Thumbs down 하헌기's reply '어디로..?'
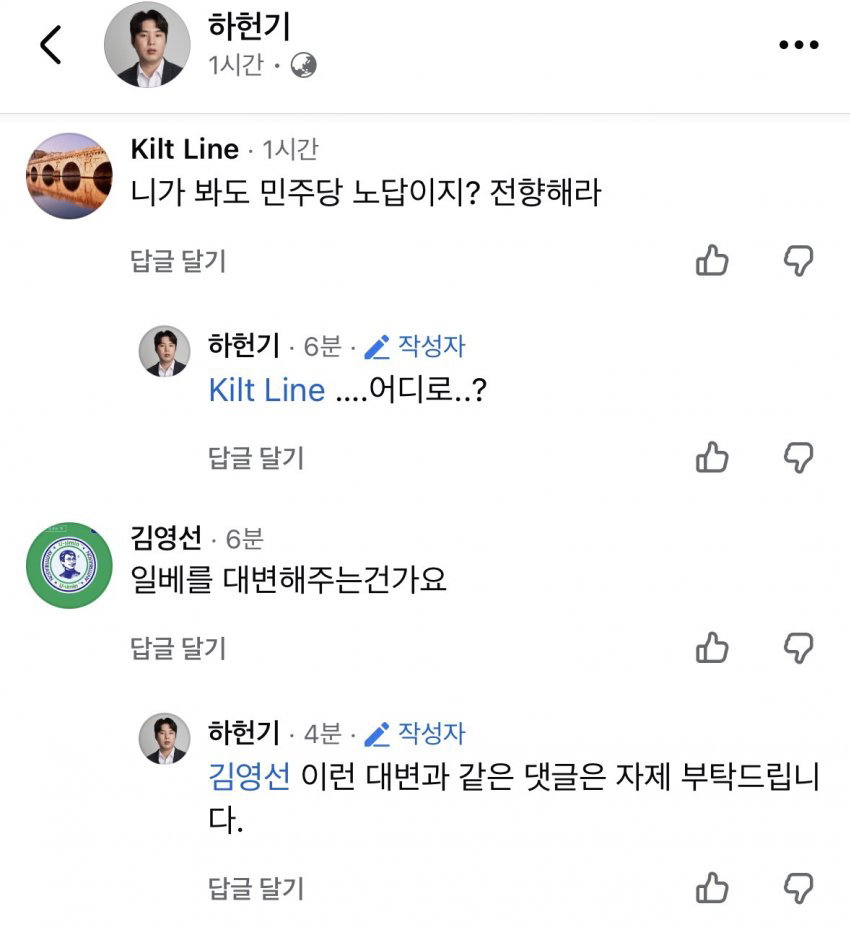The height and width of the screenshot is (927, 850). (799, 458)
